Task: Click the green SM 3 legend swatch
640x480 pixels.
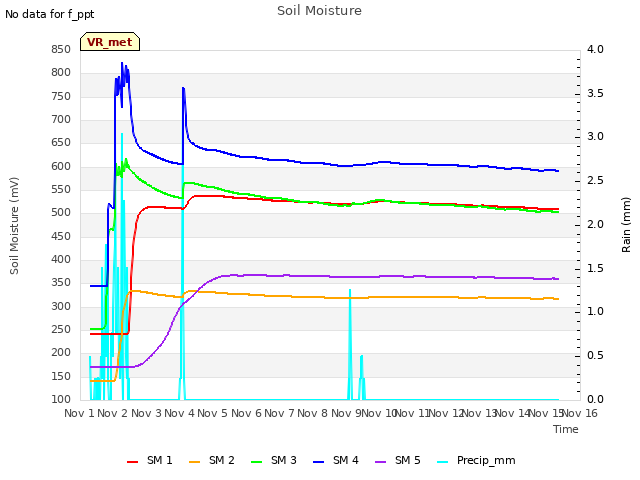Action: tap(257, 462)
